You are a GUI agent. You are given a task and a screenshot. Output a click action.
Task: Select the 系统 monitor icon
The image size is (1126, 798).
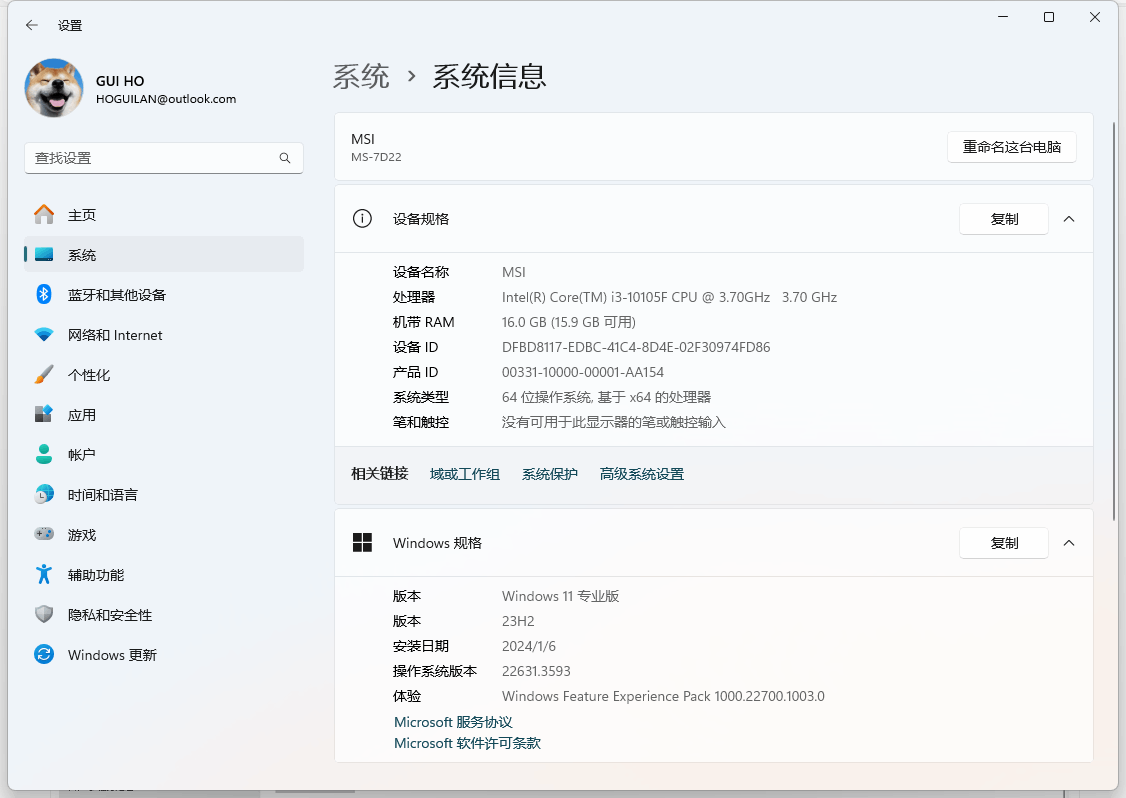pos(44,254)
